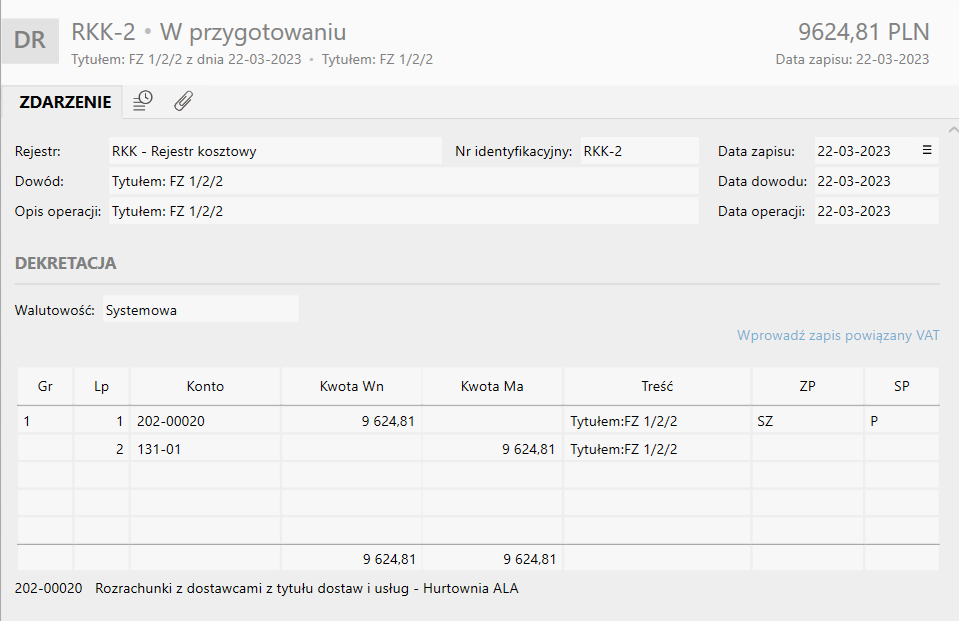959x621 pixels.
Task: Set the Data dowodu field value
Action: coord(876,181)
